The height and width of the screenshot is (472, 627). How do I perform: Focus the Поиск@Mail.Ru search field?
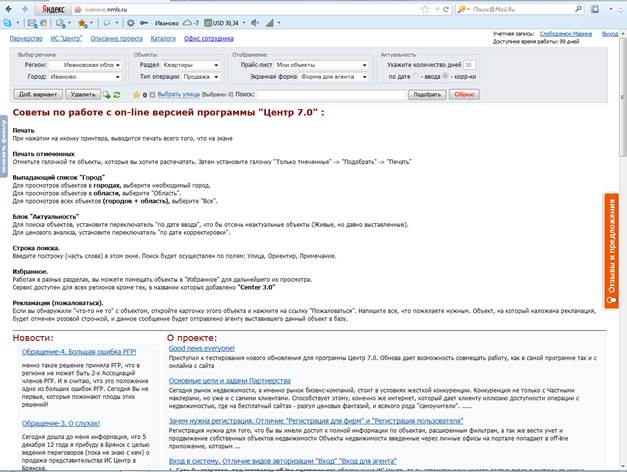[520, 9]
